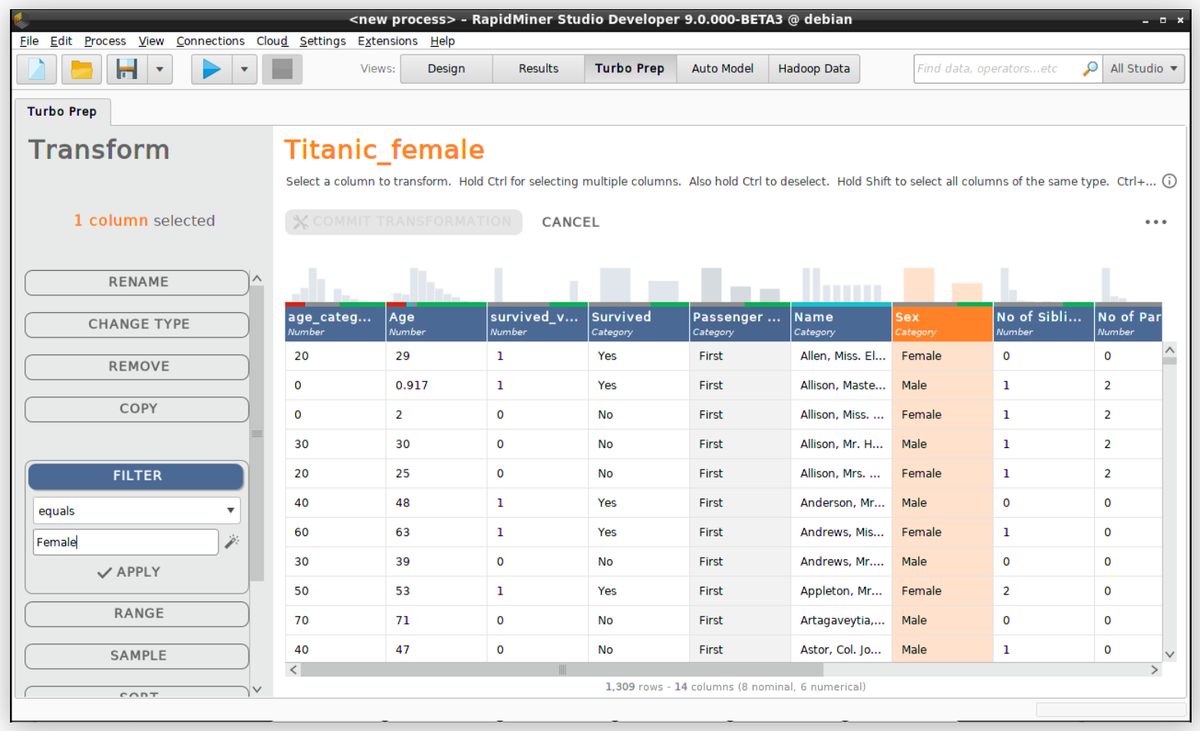Save the process with floppy disk icon
This screenshot has height=731, width=1200.
[127, 69]
